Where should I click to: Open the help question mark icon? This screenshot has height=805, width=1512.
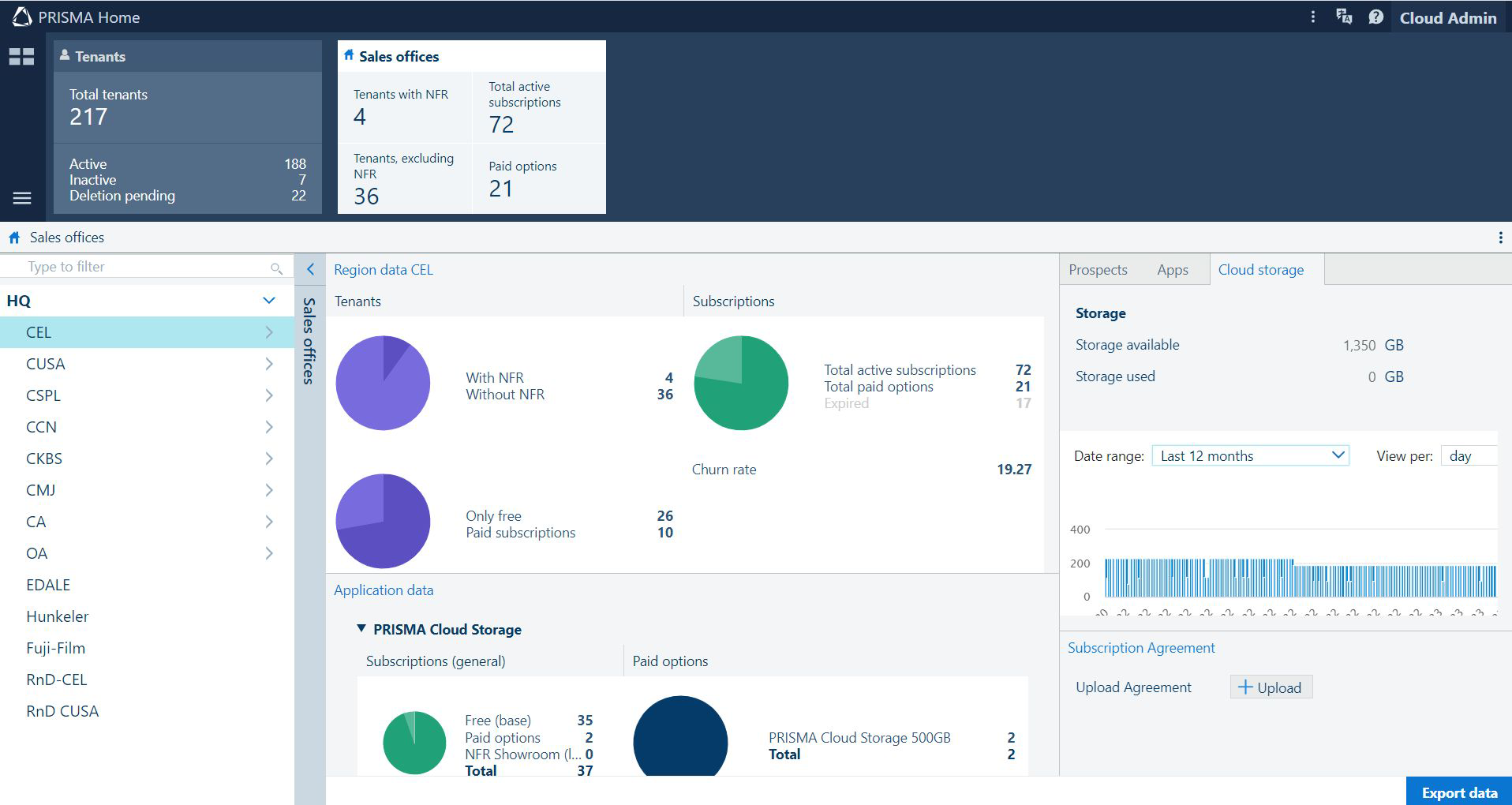click(1375, 17)
